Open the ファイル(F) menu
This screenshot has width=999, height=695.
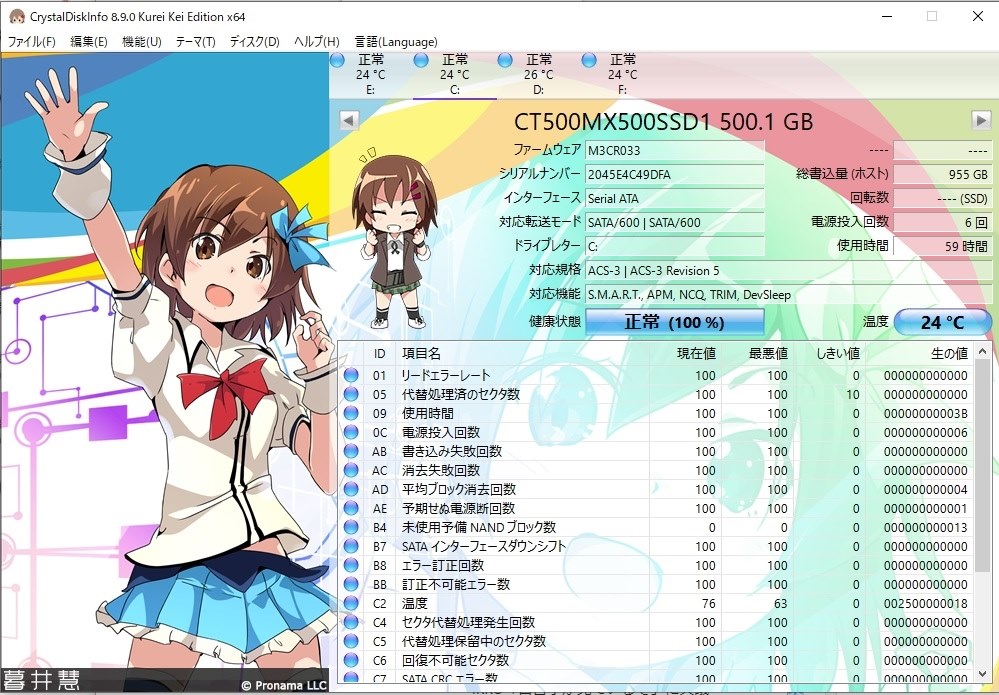pos(32,42)
